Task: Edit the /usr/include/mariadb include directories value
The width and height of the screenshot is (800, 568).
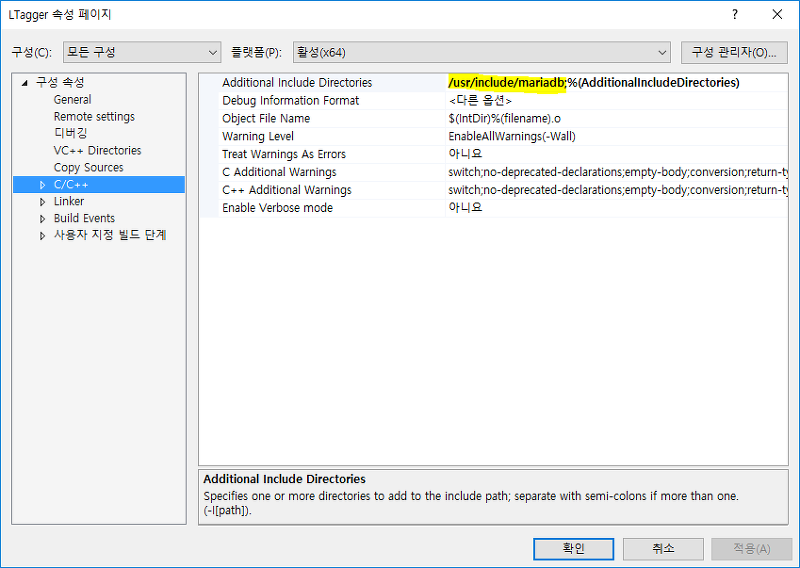Action: pyautogui.click(x=616, y=83)
